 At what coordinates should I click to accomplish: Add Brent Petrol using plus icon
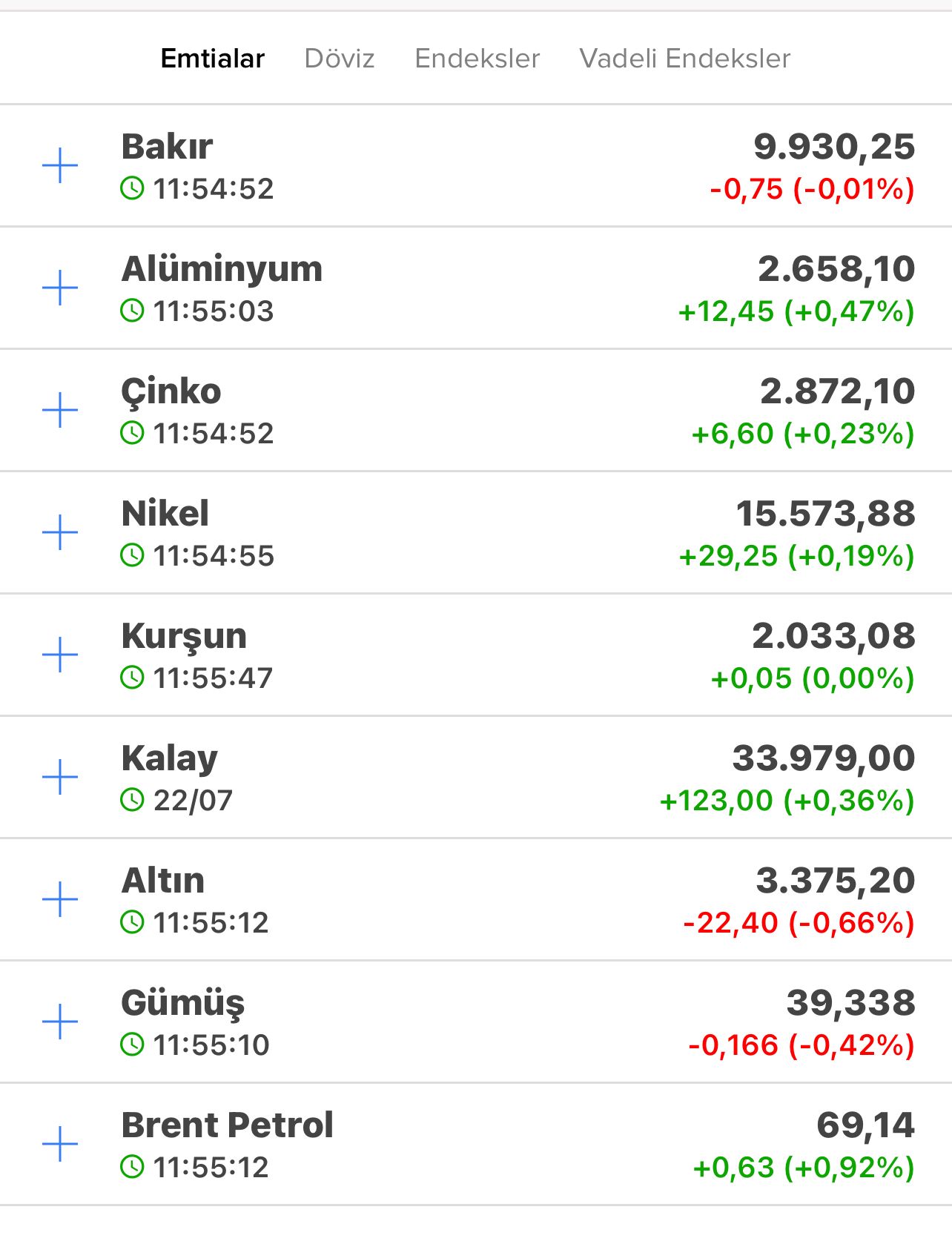point(60,1144)
